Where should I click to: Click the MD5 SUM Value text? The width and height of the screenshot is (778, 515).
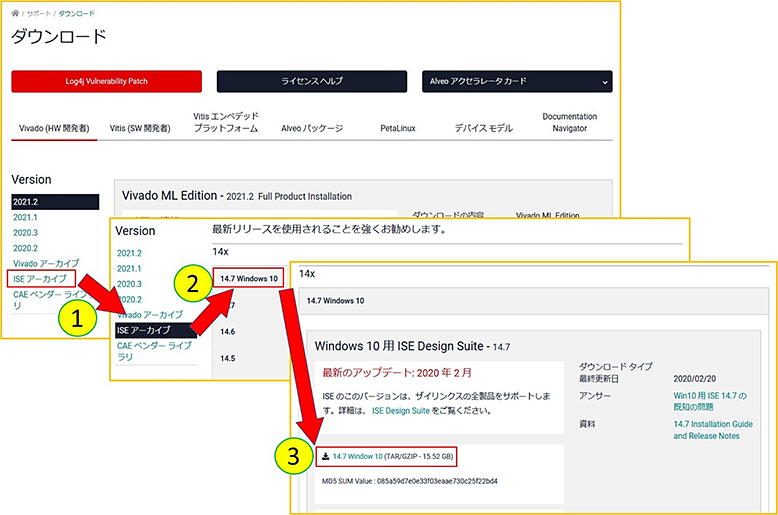coord(410,481)
